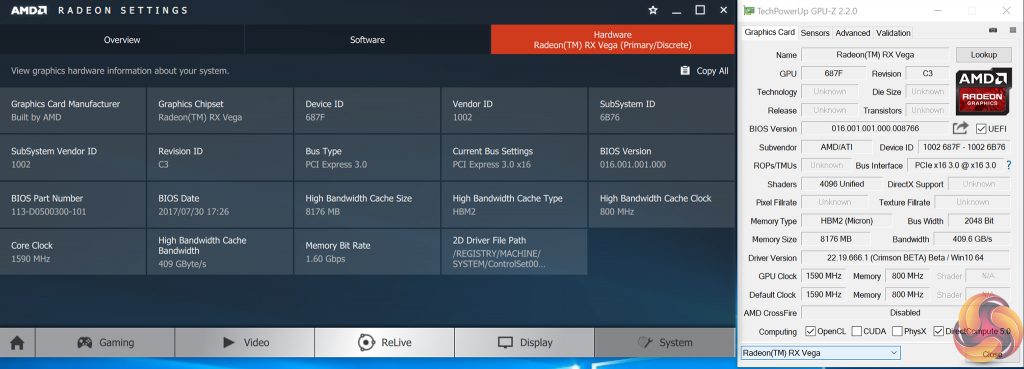Viewport: 1024px width, 369px height.
Task: Go to the Home icon in bottom bar
Action: click(x=17, y=342)
